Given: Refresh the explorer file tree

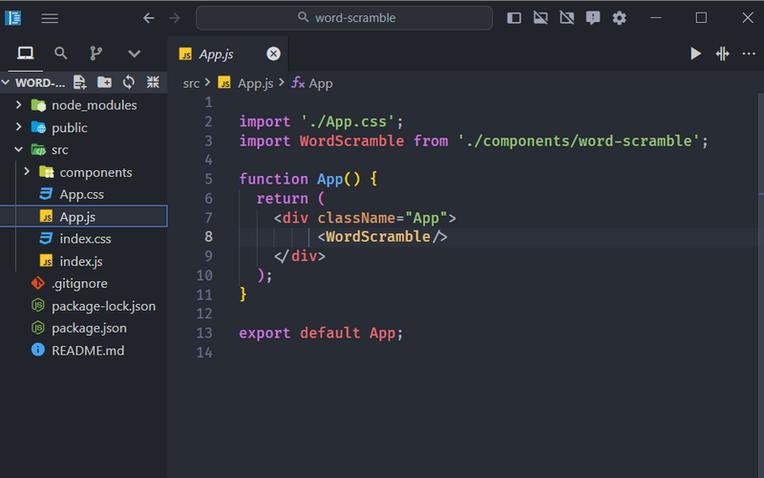Looking at the screenshot, I should click(x=129, y=82).
